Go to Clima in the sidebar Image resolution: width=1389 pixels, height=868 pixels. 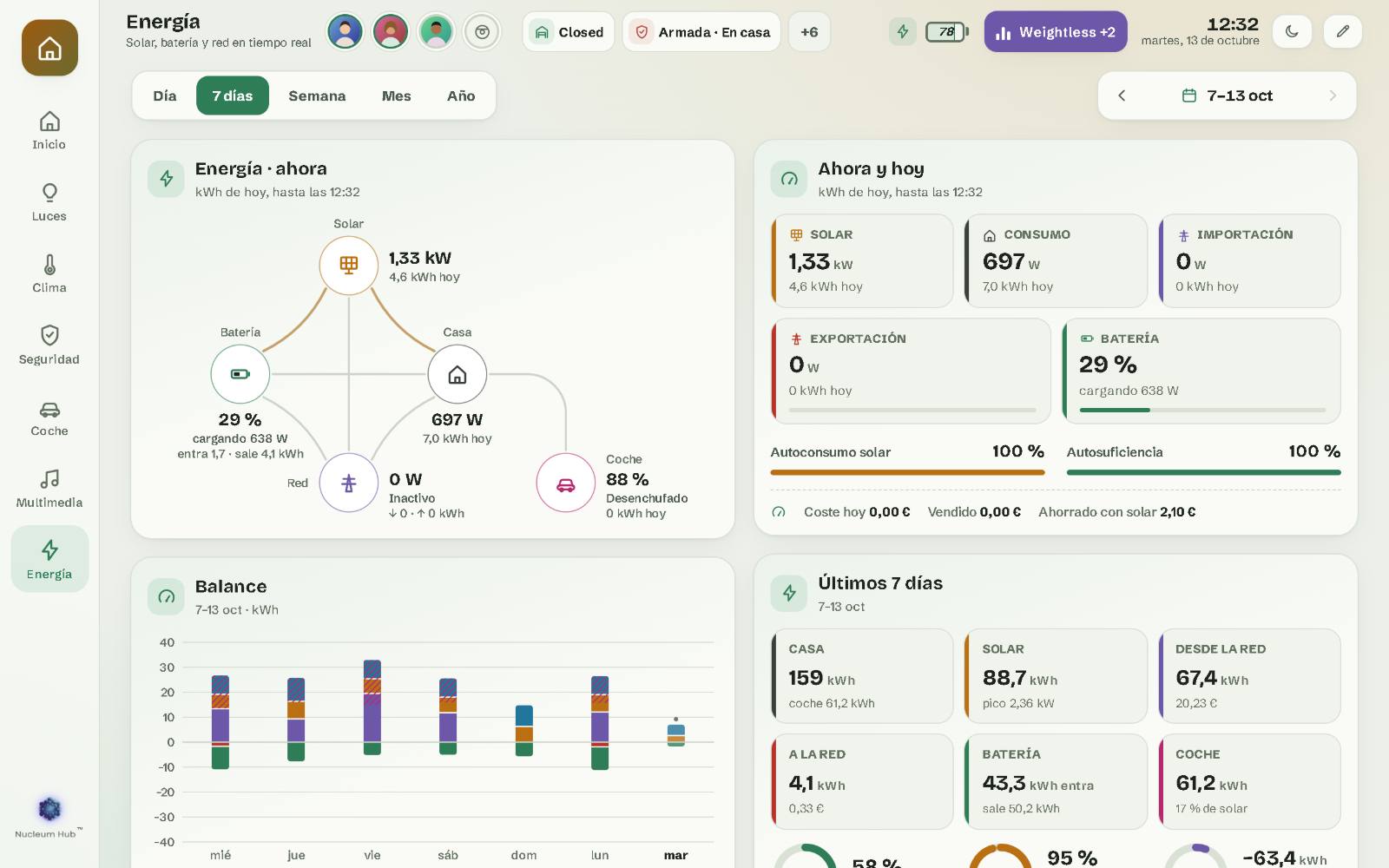point(49,273)
